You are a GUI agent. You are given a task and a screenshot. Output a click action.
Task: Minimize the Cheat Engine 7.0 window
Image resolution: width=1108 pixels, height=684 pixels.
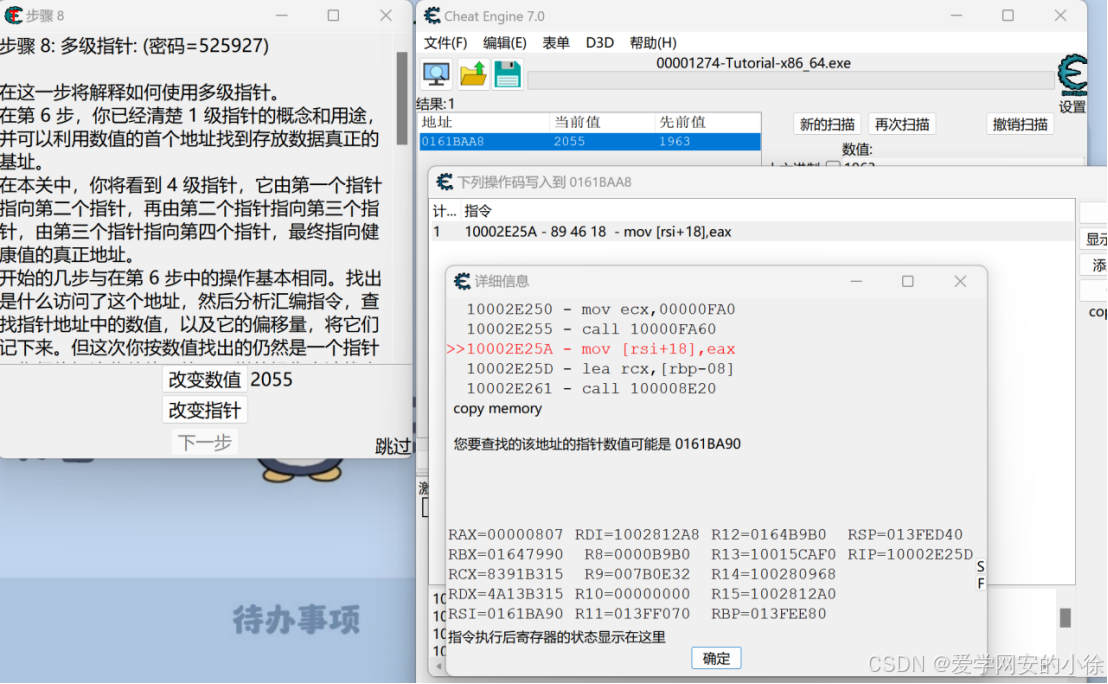(x=956, y=16)
